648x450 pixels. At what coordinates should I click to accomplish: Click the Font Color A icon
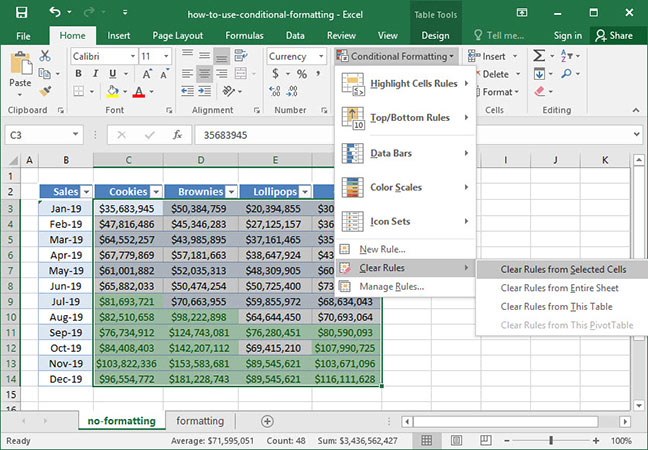[139, 91]
